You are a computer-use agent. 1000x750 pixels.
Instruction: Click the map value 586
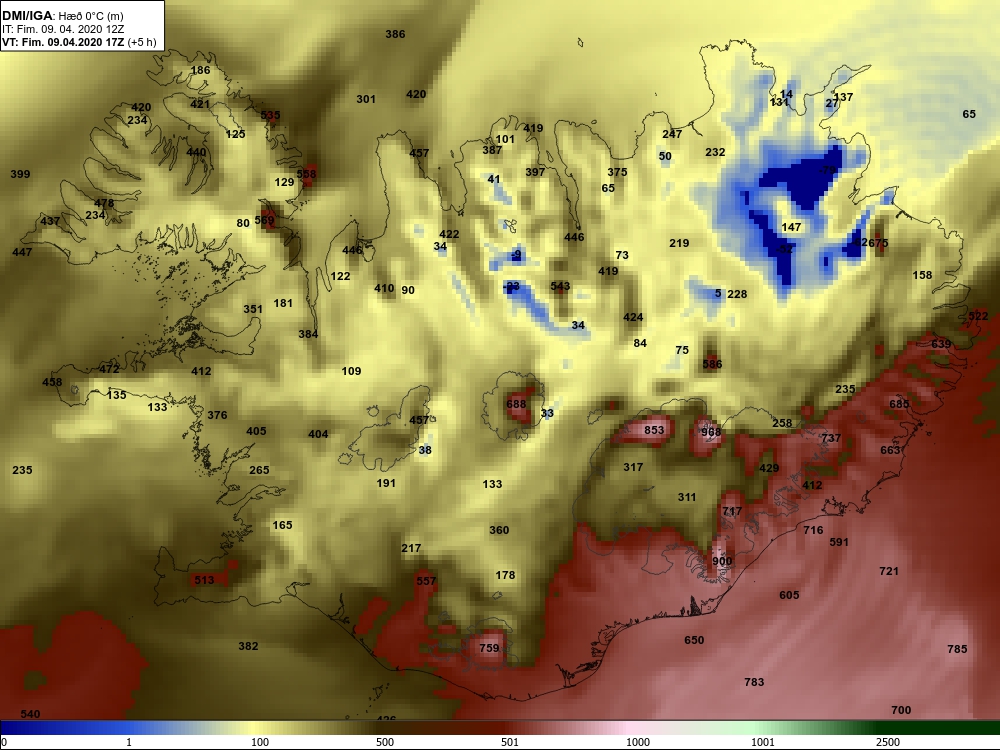click(x=712, y=364)
